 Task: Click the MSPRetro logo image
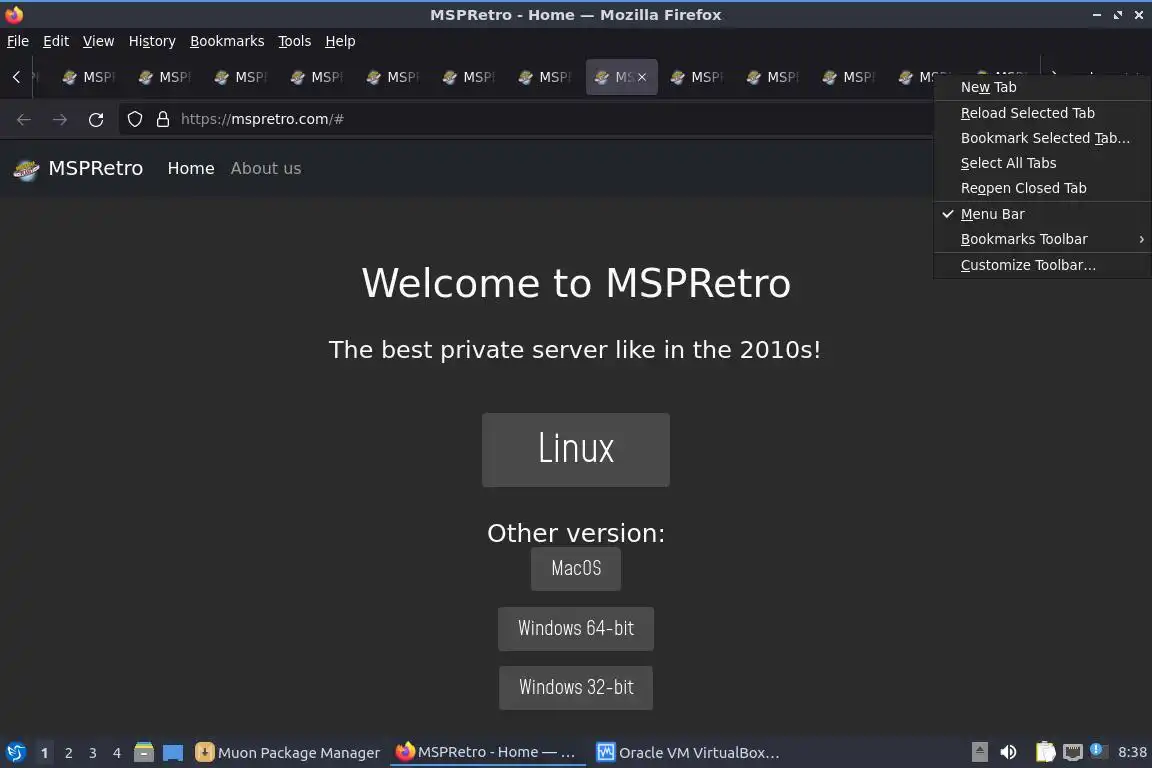26,169
